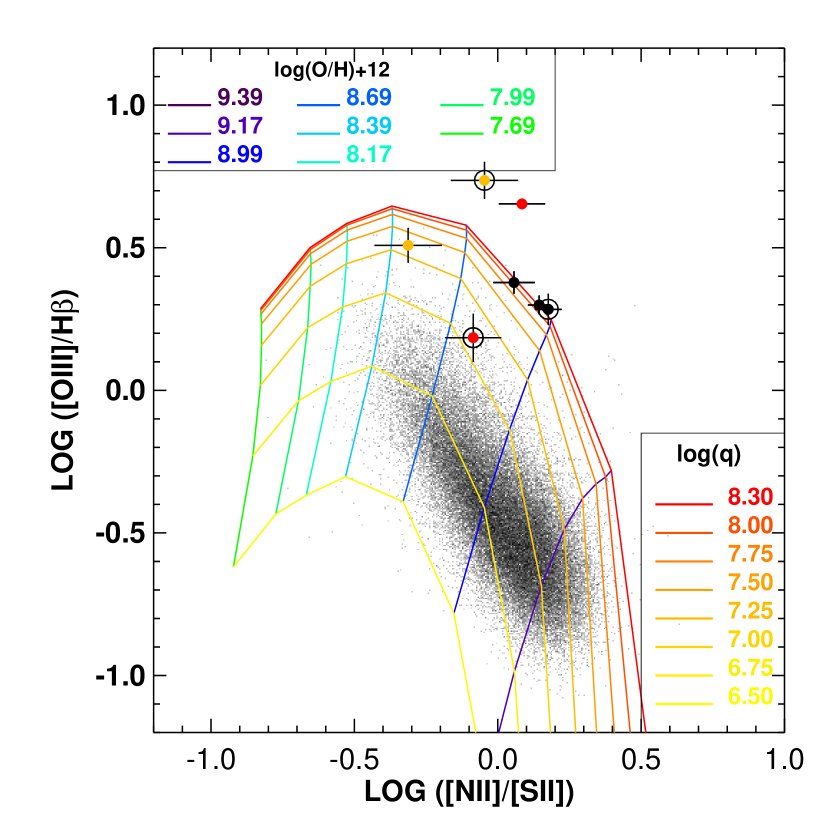Select the 9.17 metallicity legend value
The width and height of the screenshot is (830, 830).
pos(240,125)
